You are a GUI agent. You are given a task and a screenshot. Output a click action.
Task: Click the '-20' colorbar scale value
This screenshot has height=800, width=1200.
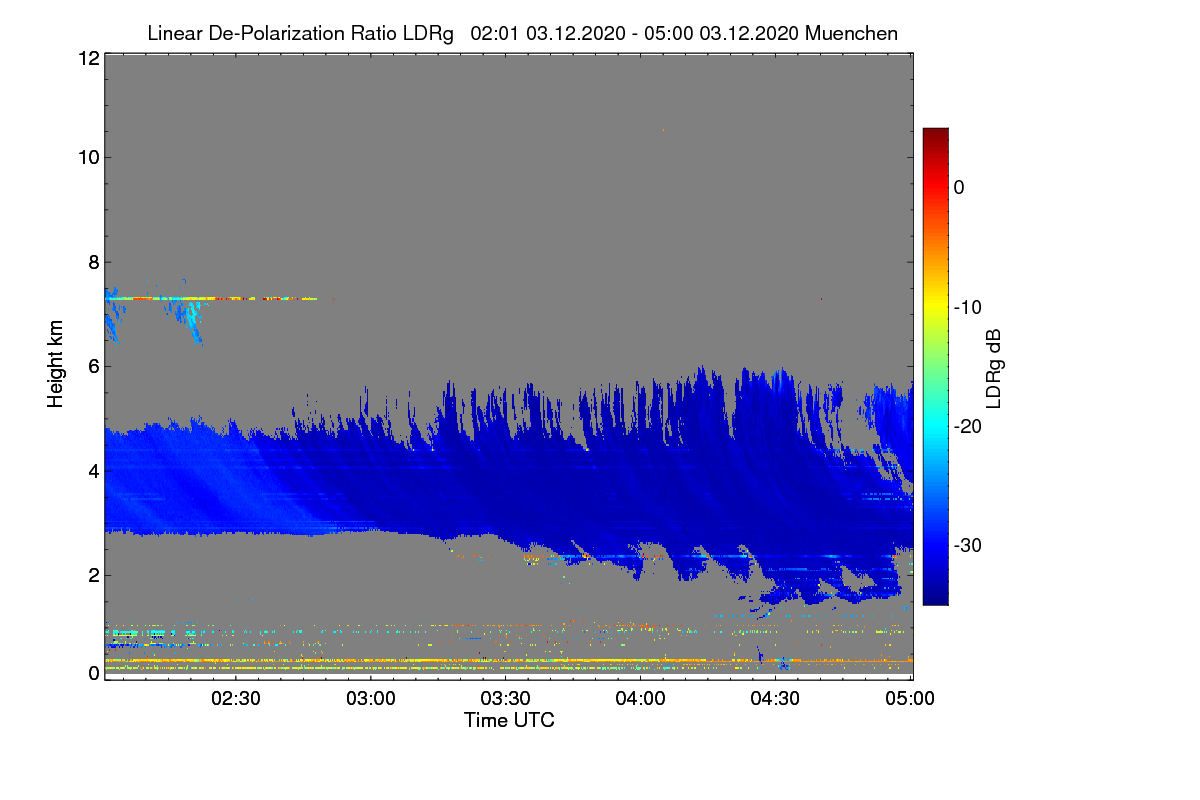(x=966, y=427)
